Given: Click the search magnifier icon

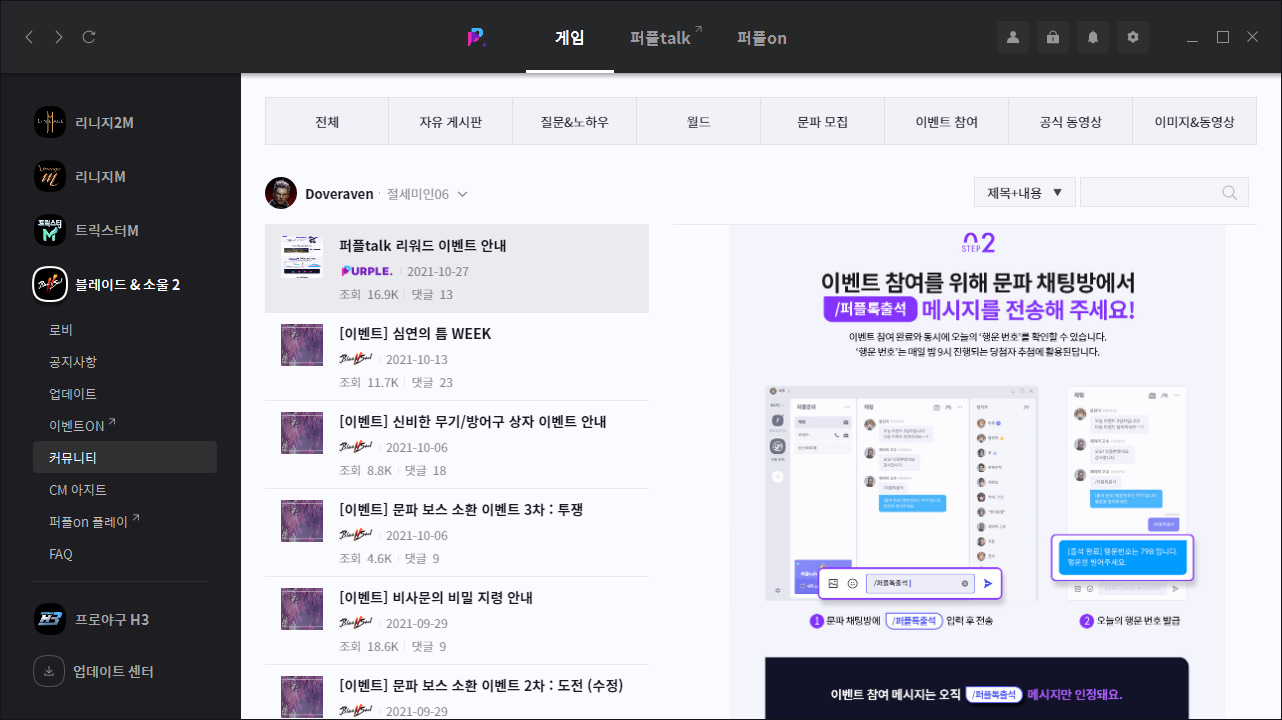Looking at the screenshot, I should [1229, 193].
